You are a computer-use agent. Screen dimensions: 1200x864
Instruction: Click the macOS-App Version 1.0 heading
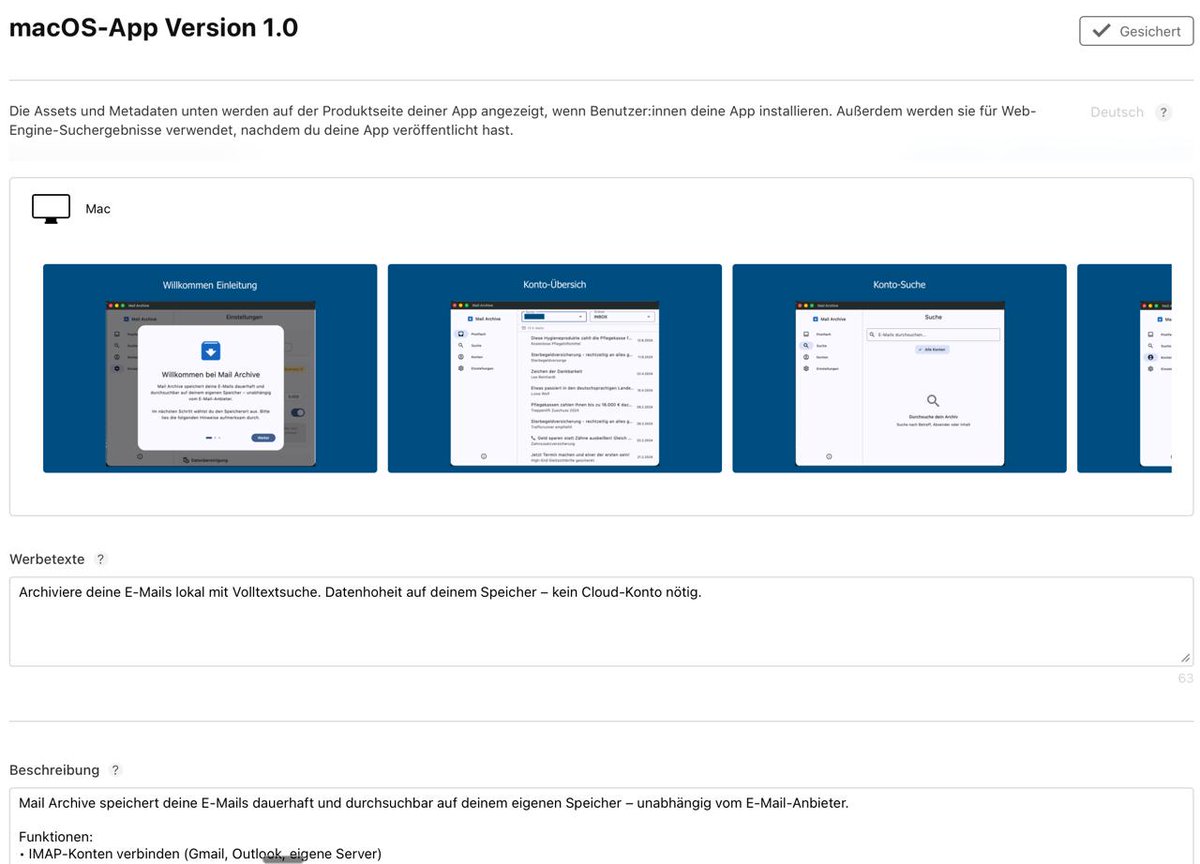tap(154, 28)
